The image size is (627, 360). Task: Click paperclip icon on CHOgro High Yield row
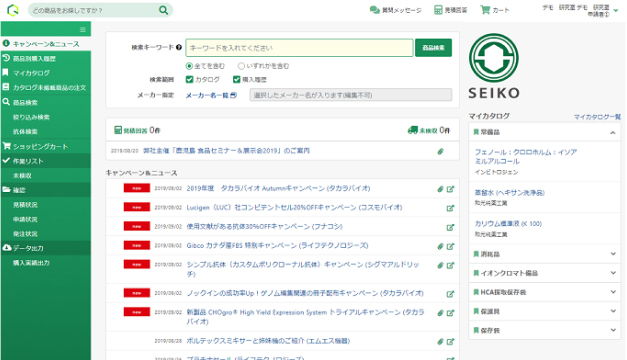point(440,313)
